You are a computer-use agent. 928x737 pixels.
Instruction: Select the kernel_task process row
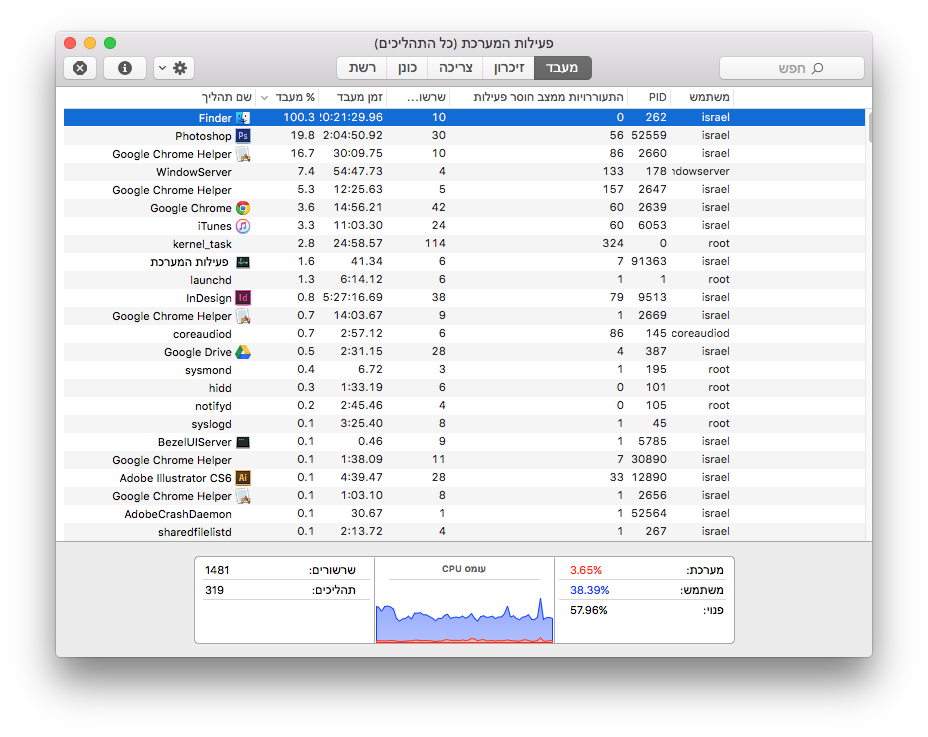(464, 244)
